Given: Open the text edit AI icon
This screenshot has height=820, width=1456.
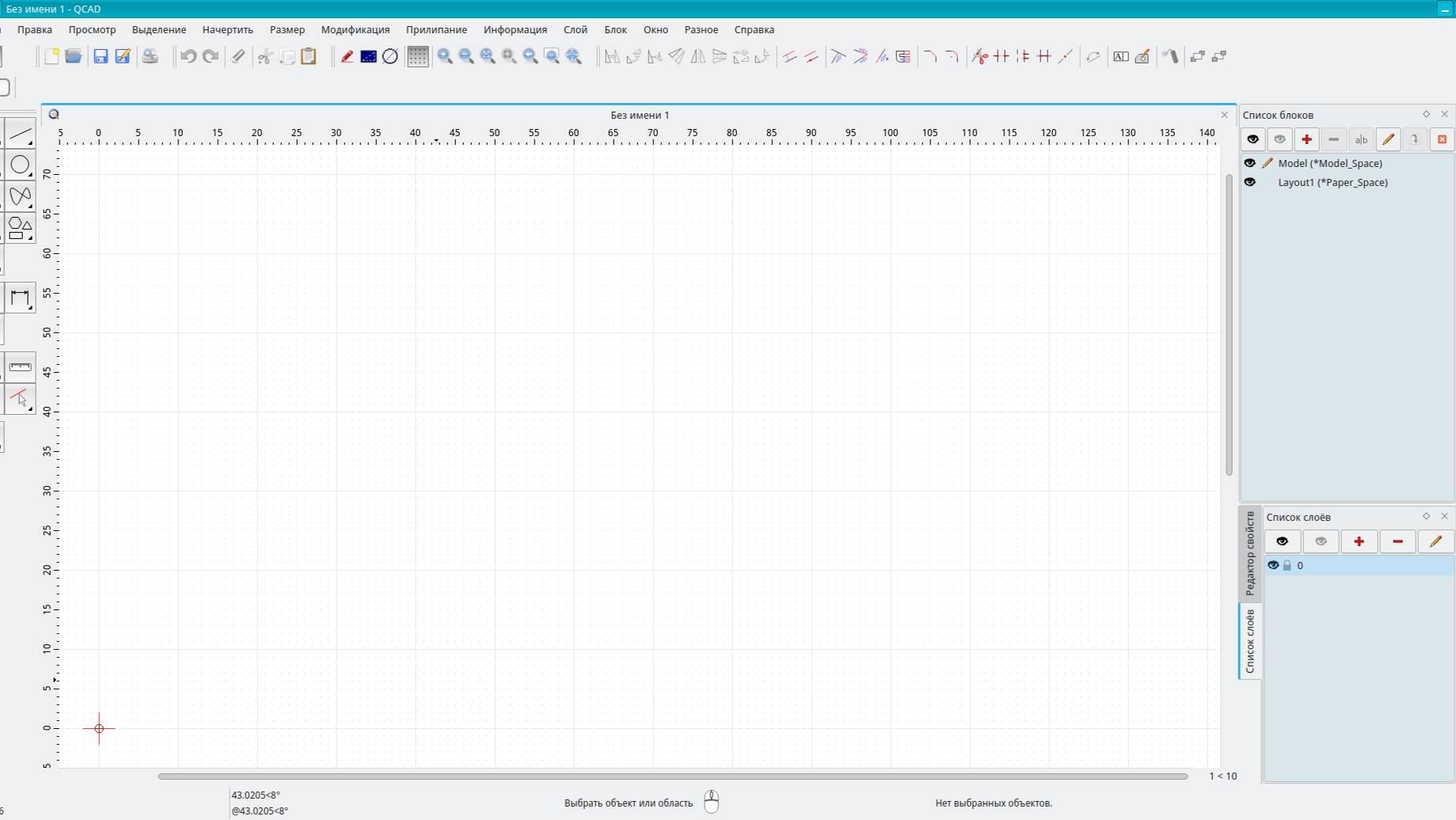Looking at the screenshot, I should 1120,56.
